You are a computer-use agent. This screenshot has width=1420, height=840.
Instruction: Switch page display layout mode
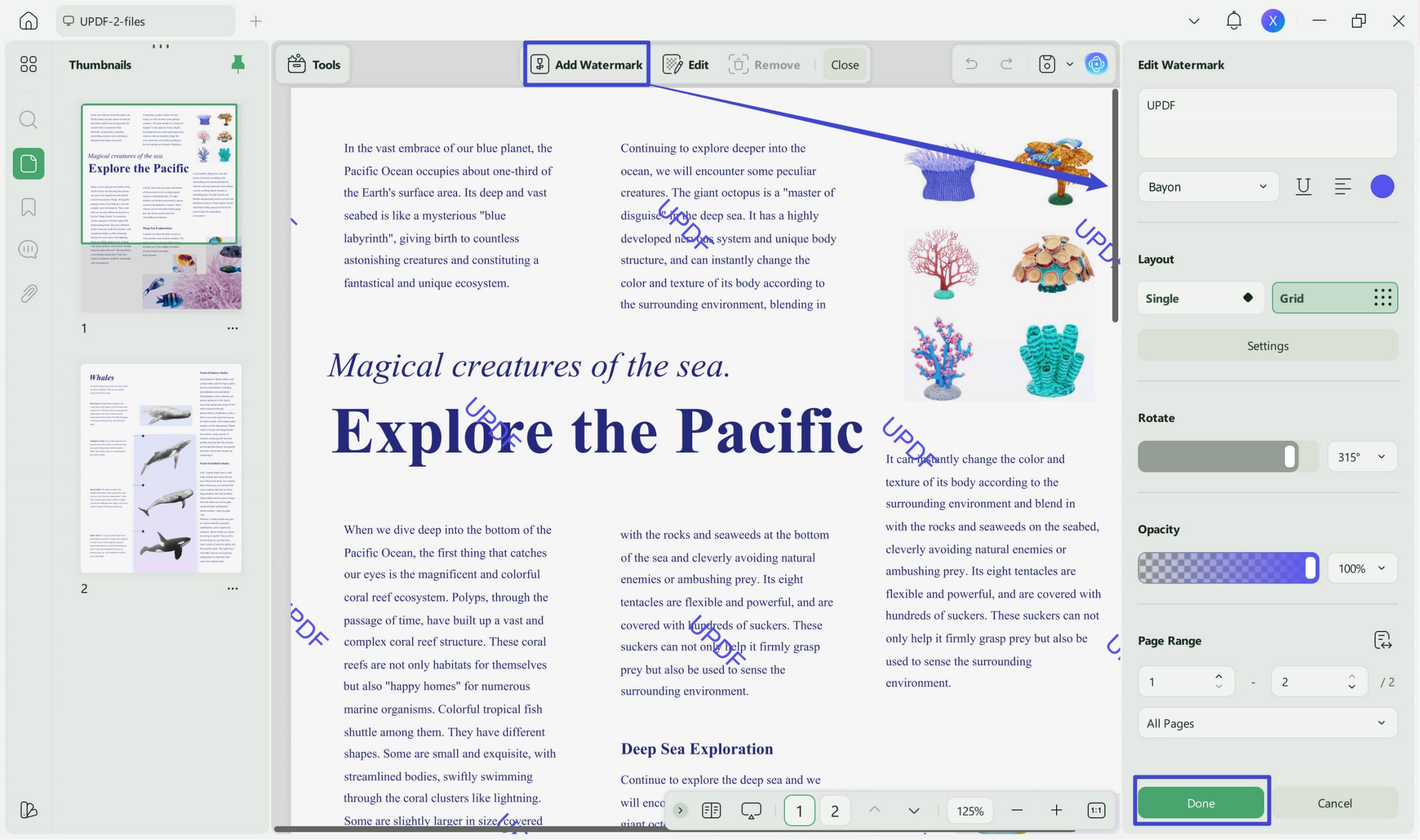point(711,810)
